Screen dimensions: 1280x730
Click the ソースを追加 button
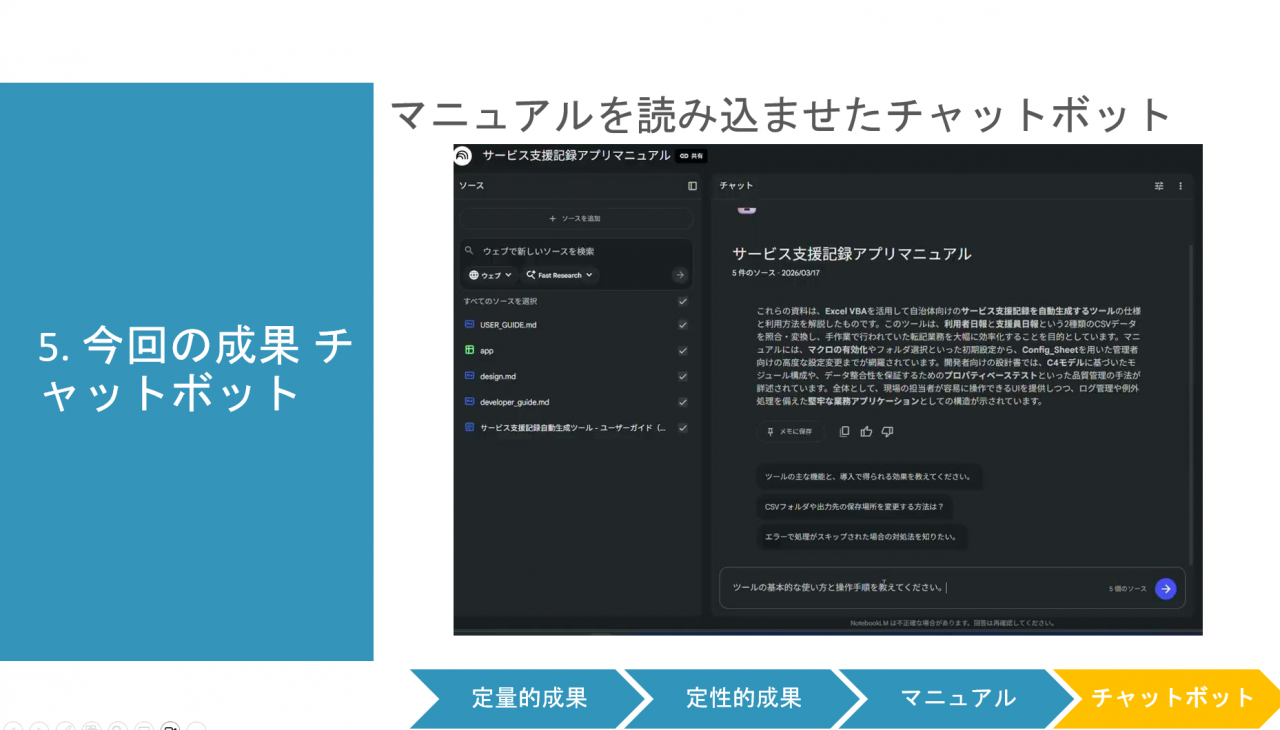tap(576, 218)
